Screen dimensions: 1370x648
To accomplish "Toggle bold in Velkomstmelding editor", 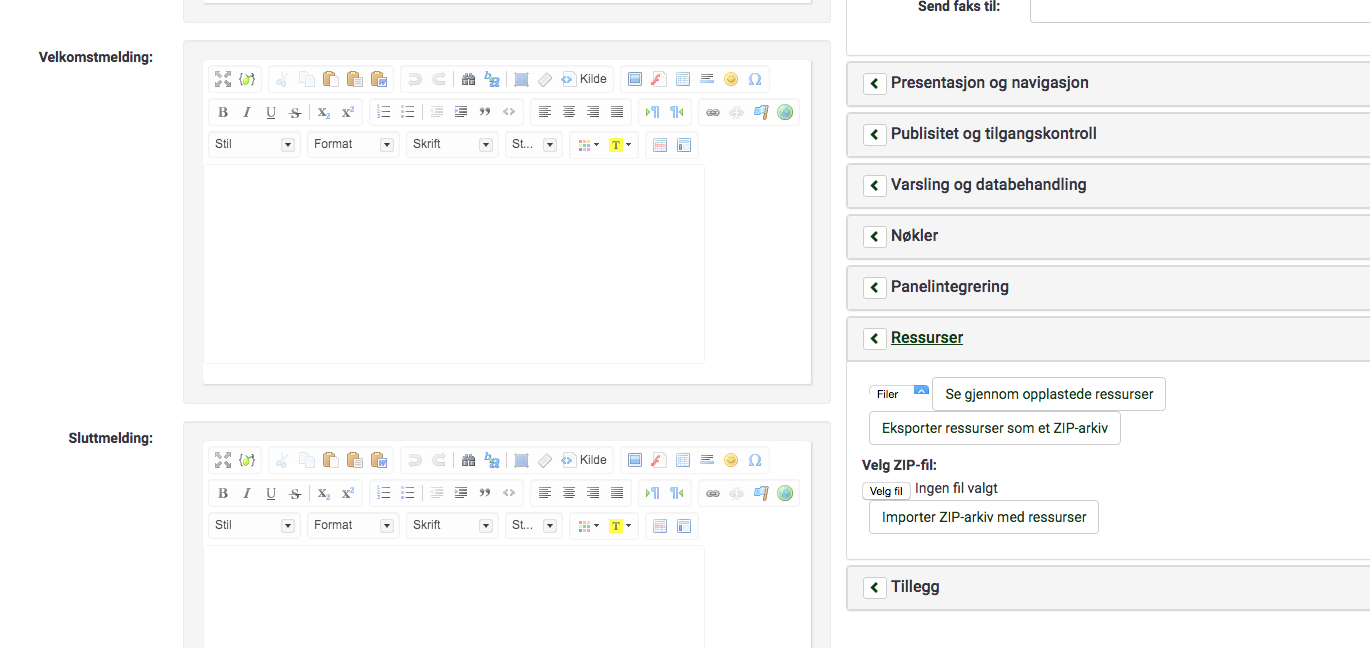I will [x=223, y=112].
